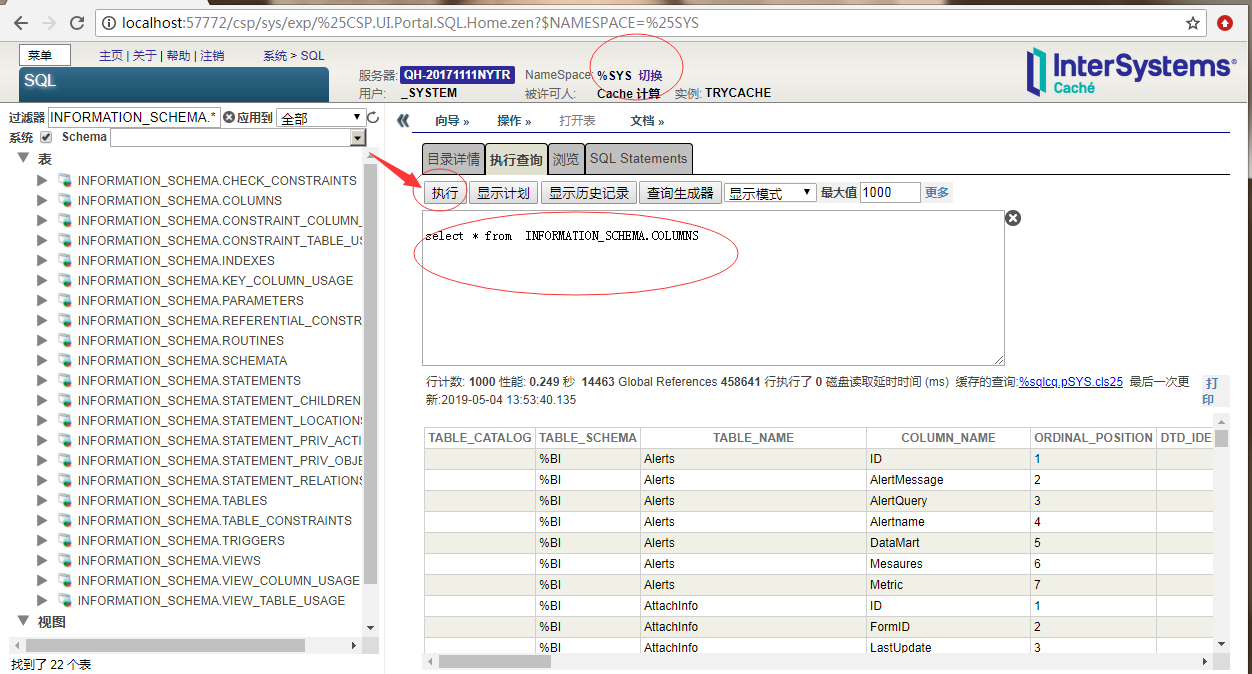Viewport: 1252px width, 674px height.
Task: Click the browser bookmark star icon
Action: (x=1194, y=22)
